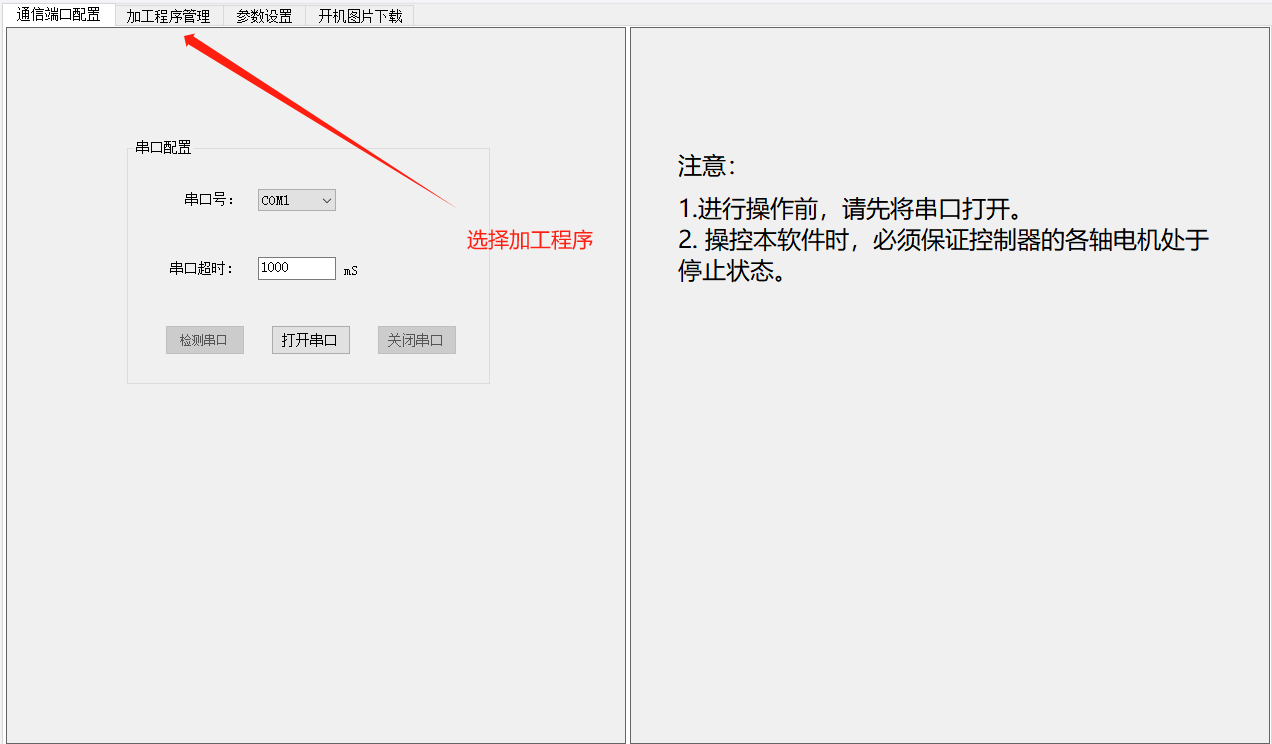Click the 串口配置 group title
The width and height of the screenshot is (1272, 744).
(163, 148)
